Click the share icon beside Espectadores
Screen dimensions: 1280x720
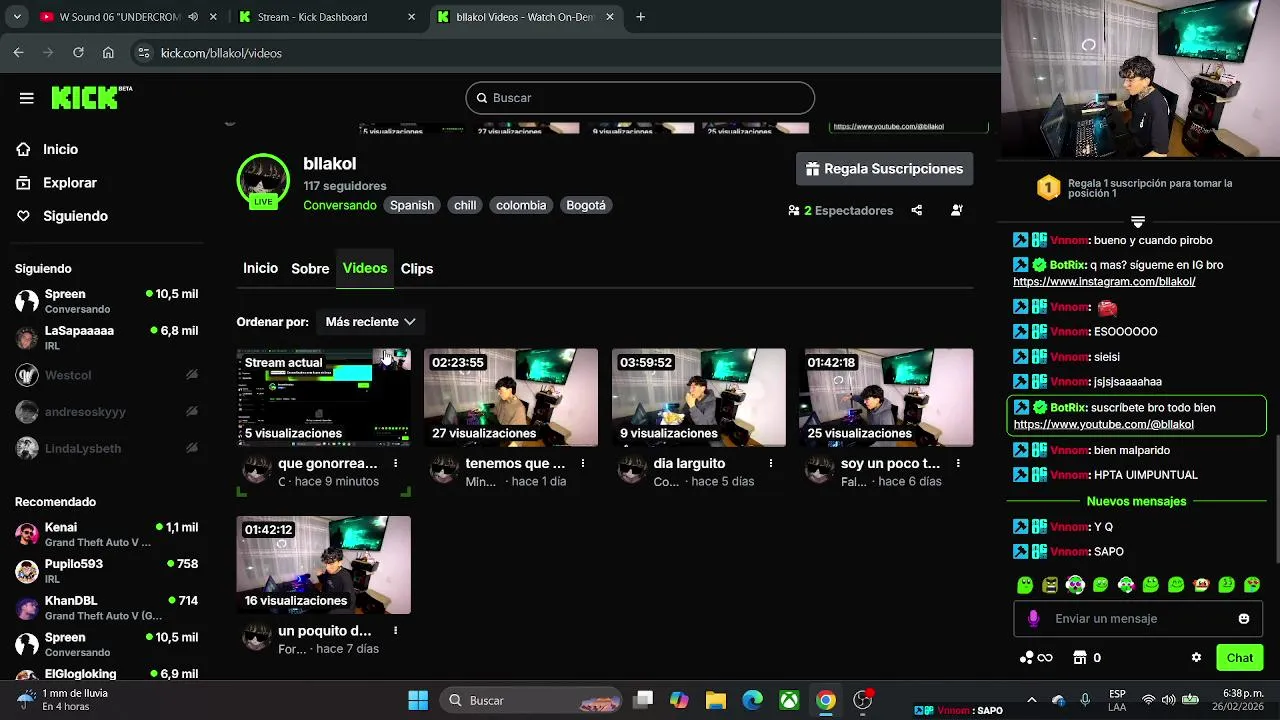coord(917,210)
